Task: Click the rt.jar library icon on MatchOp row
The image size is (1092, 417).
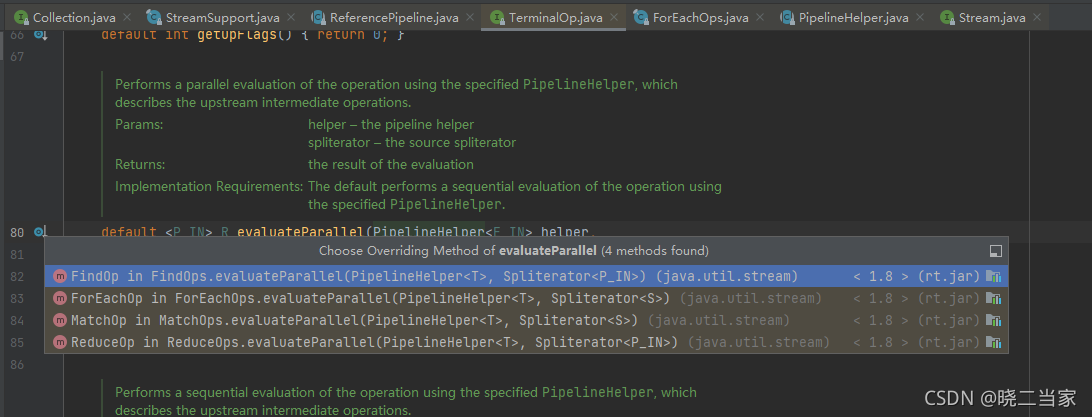Action: coord(994,320)
